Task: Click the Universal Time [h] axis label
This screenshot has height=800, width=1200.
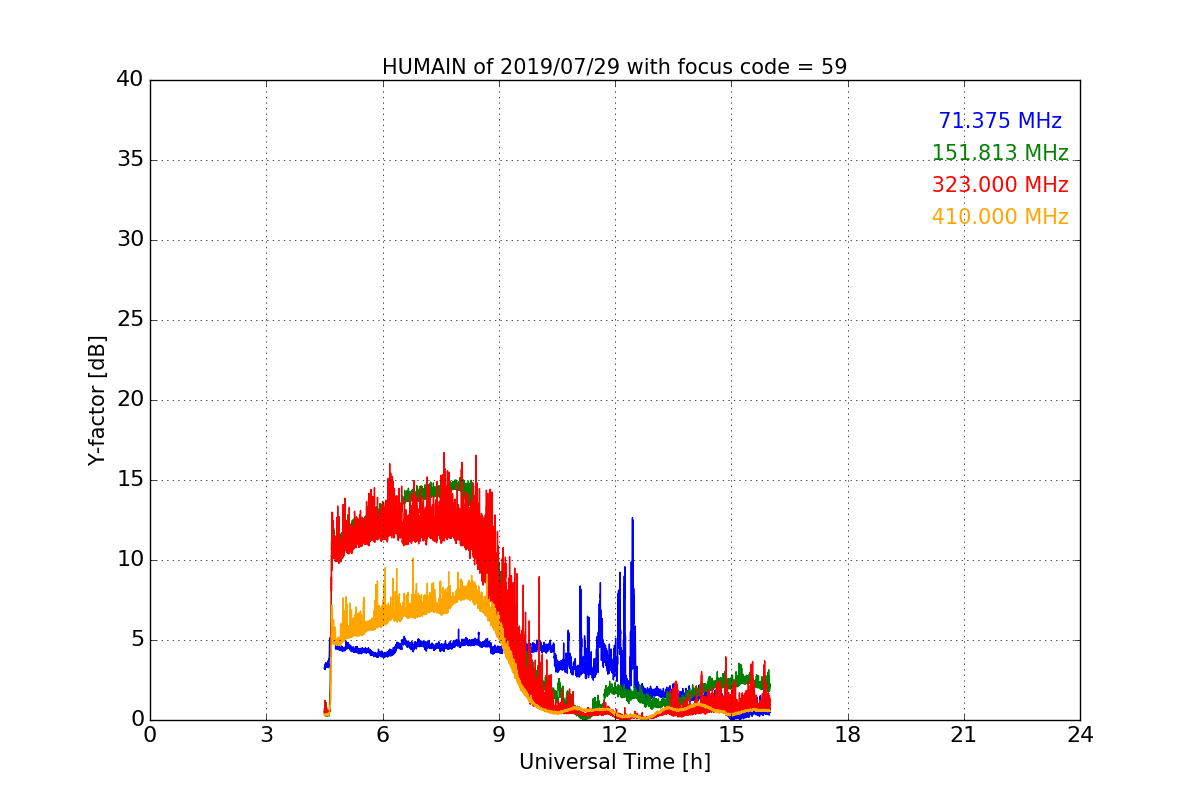Action: click(x=614, y=762)
